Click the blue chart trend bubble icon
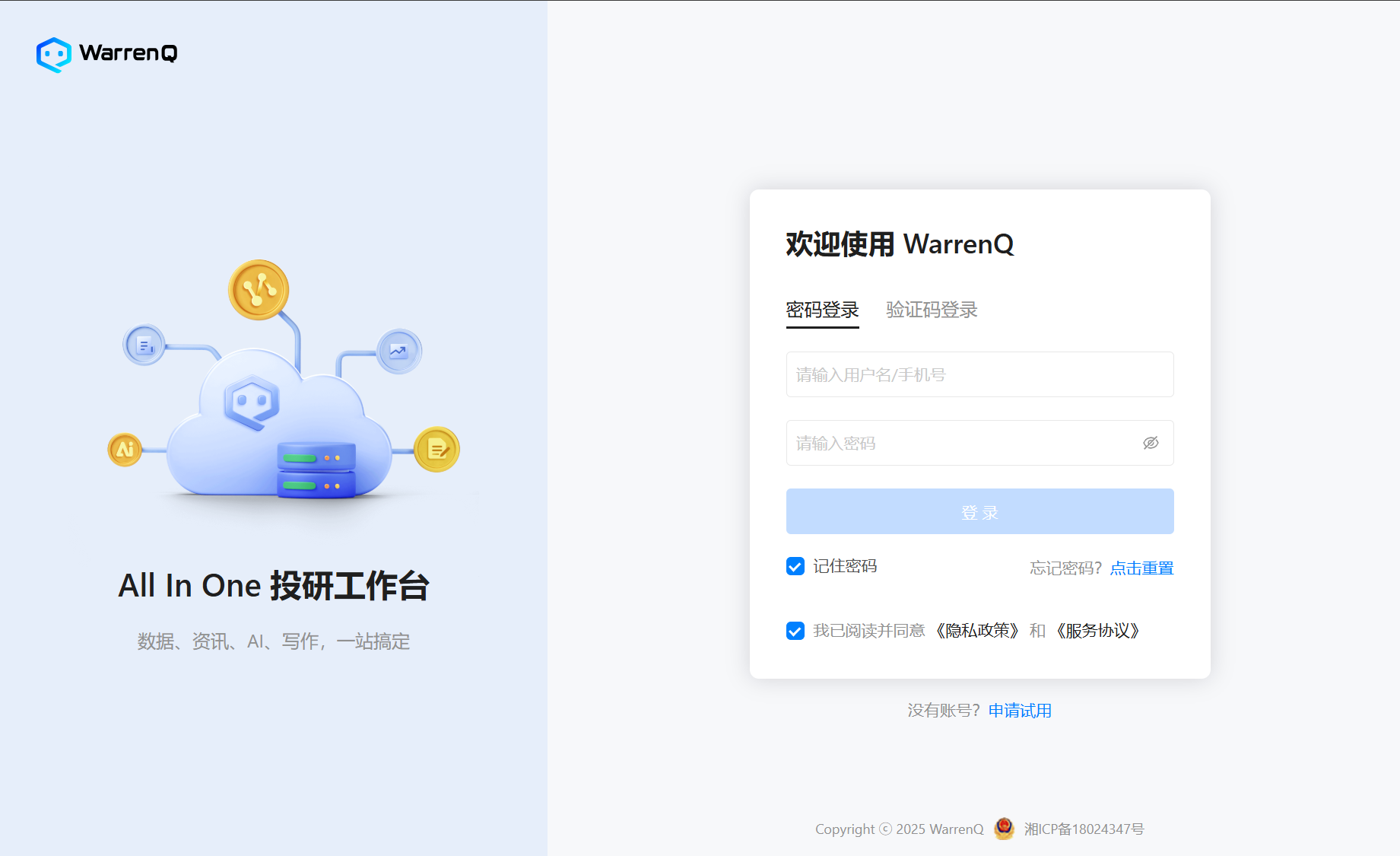Screen dimensions: 1400x856 [x=399, y=351]
